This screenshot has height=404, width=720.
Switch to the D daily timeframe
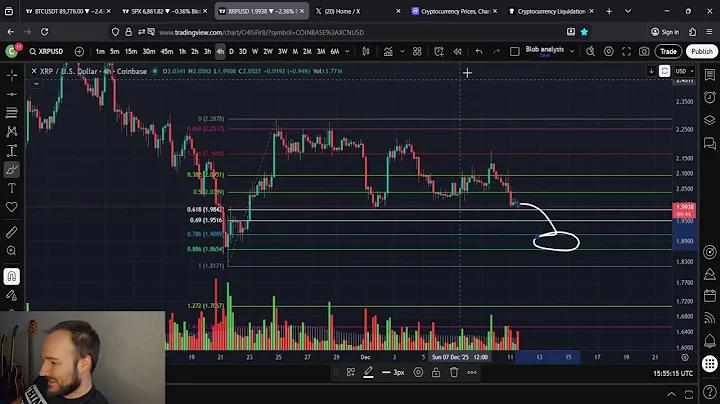[231, 51]
